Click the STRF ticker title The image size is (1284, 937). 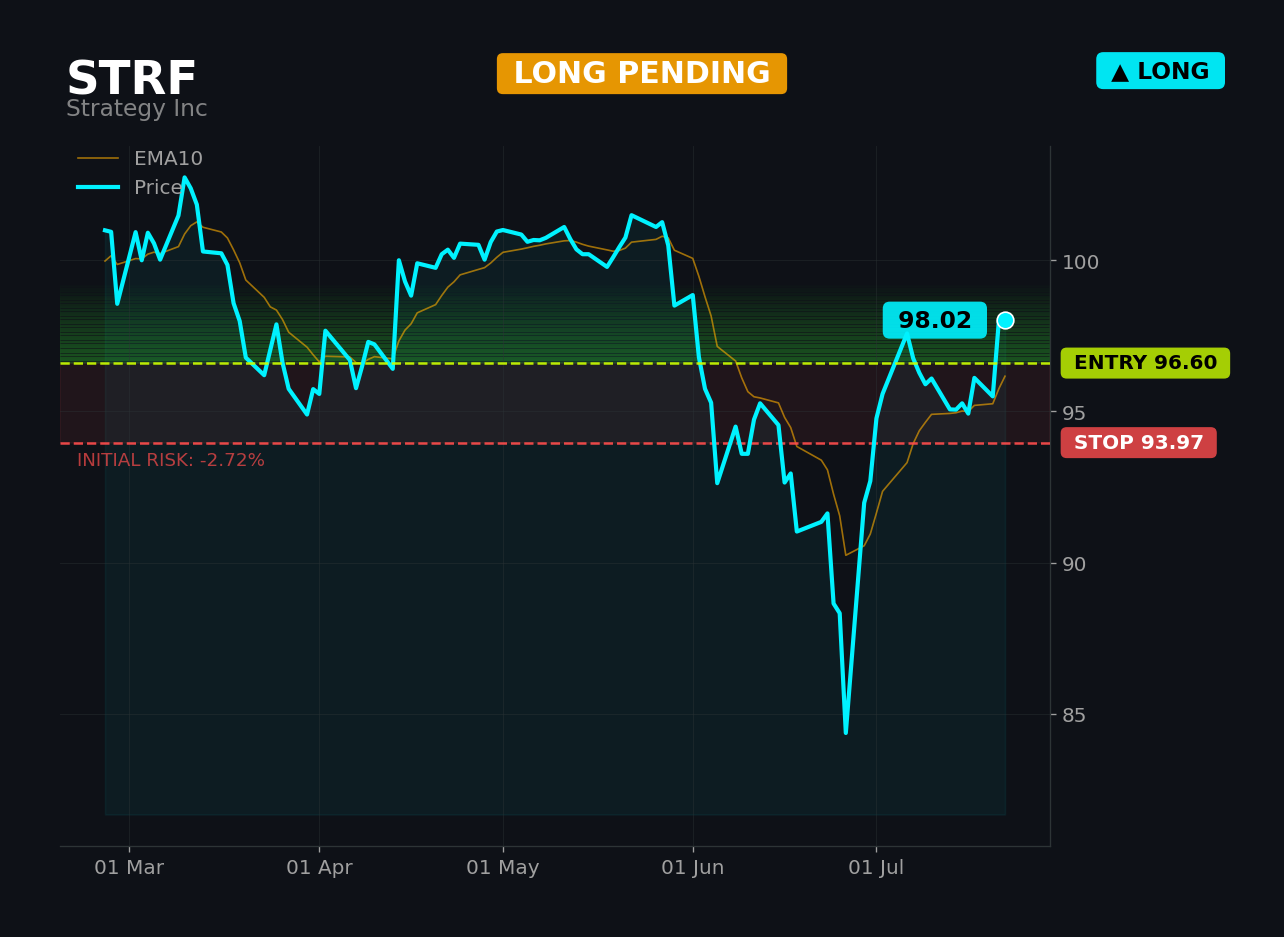(x=131, y=79)
